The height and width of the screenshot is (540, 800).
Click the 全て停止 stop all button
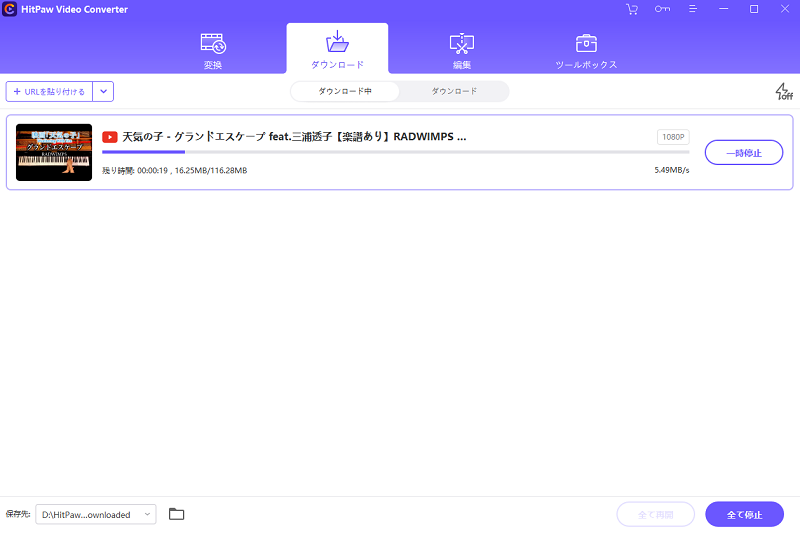pos(744,514)
